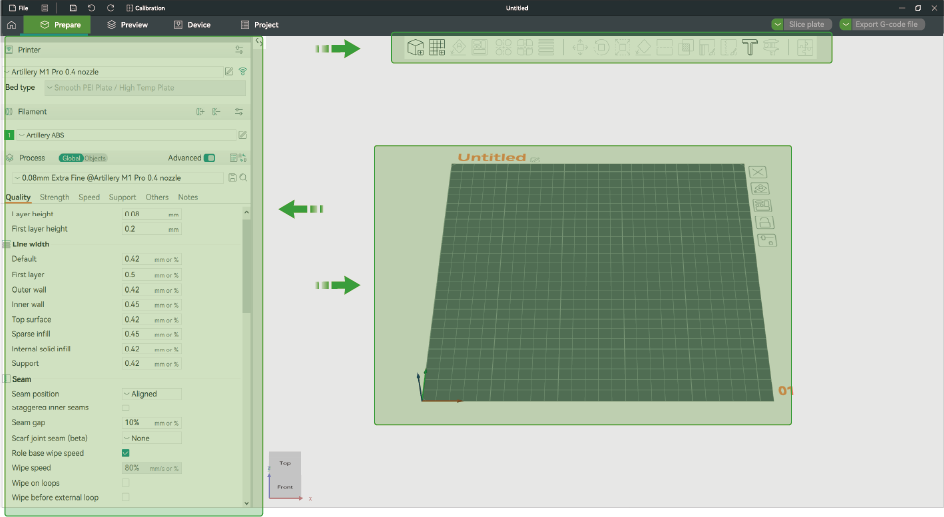Open the Speed settings tab
The height and width of the screenshot is (517, 944).
point(89,197)
